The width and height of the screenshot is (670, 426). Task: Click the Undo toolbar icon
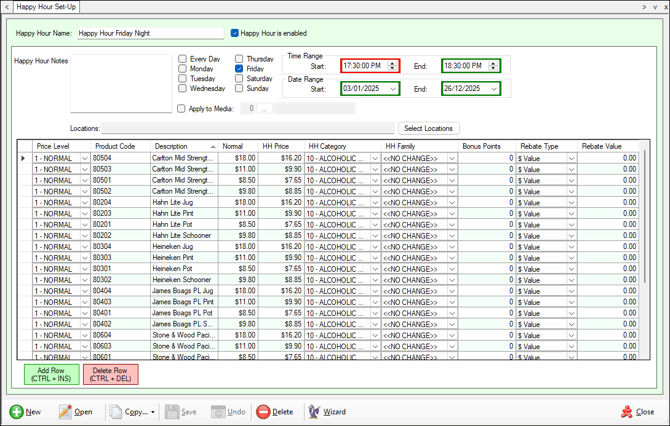pyautogui.click(x=218, y=411)
